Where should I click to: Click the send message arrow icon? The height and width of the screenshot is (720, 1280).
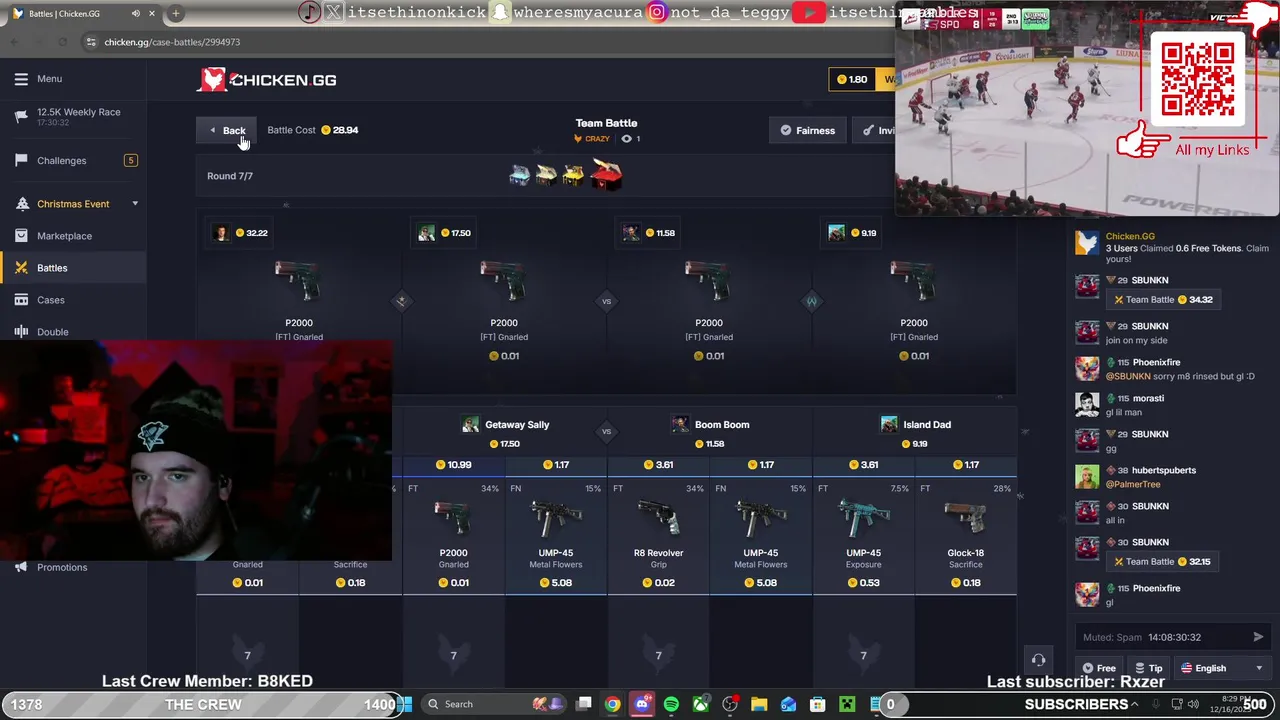click(1258, 637)
